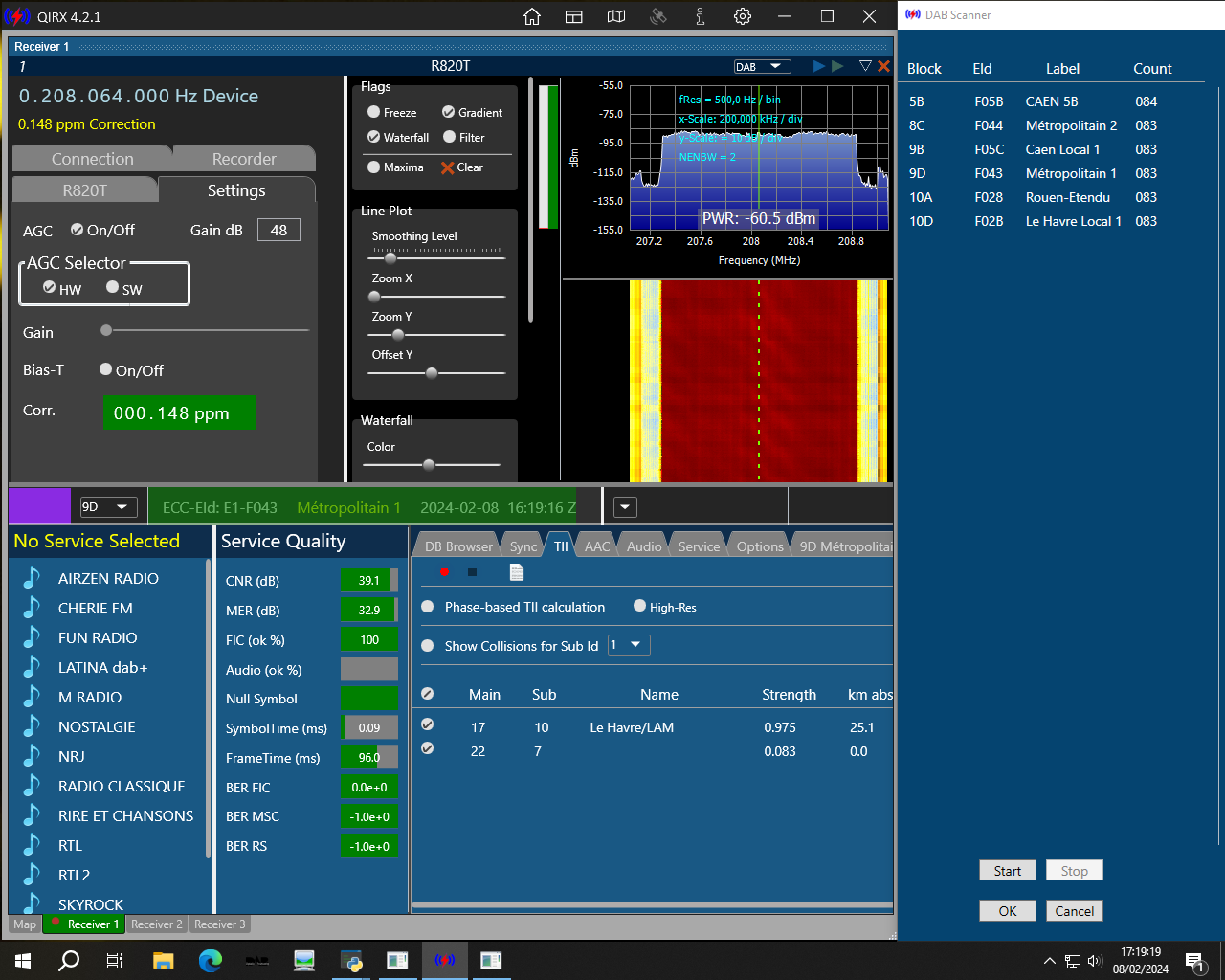
Task: Open the Home view icon
Action: coord(532,16)
